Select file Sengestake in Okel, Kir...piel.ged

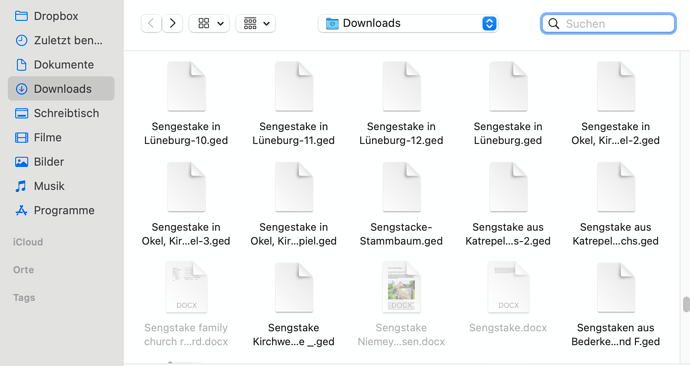click(294, 205)
